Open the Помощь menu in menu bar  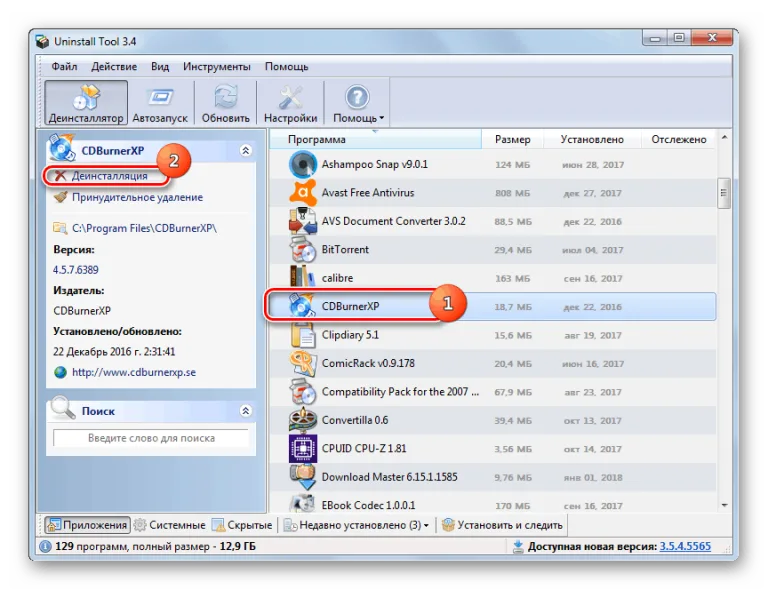[287, 67]
